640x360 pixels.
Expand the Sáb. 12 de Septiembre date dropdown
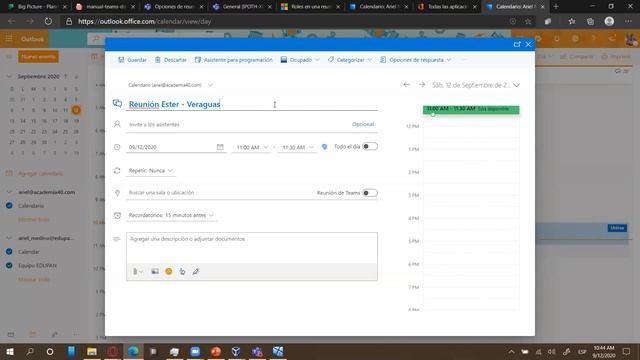pyautogui.click(x=476, y=85)
